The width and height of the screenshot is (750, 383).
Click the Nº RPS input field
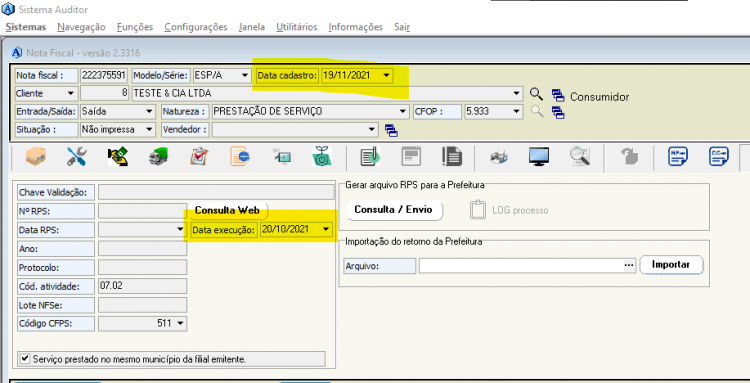coord(143,211)
